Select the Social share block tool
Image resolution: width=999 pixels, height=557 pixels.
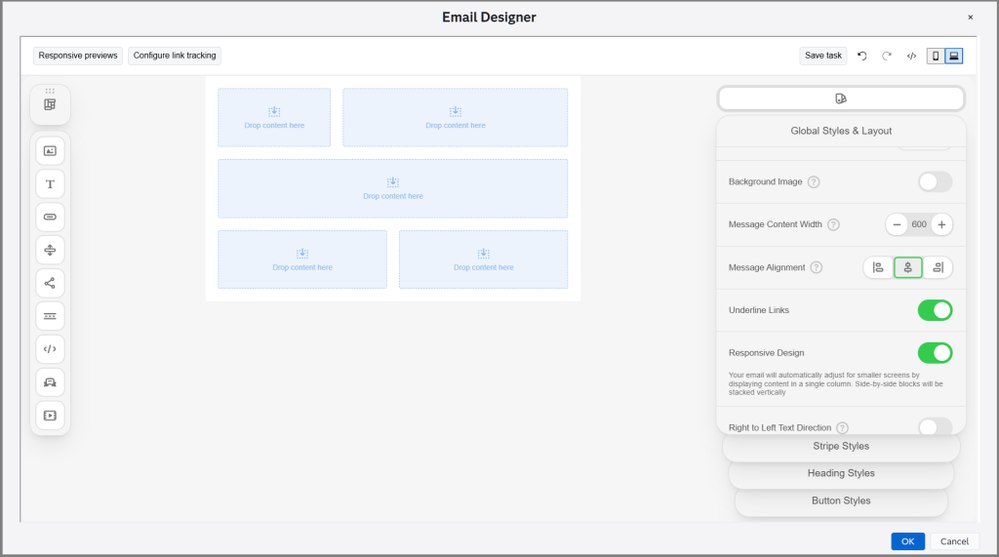pos(50,283)
